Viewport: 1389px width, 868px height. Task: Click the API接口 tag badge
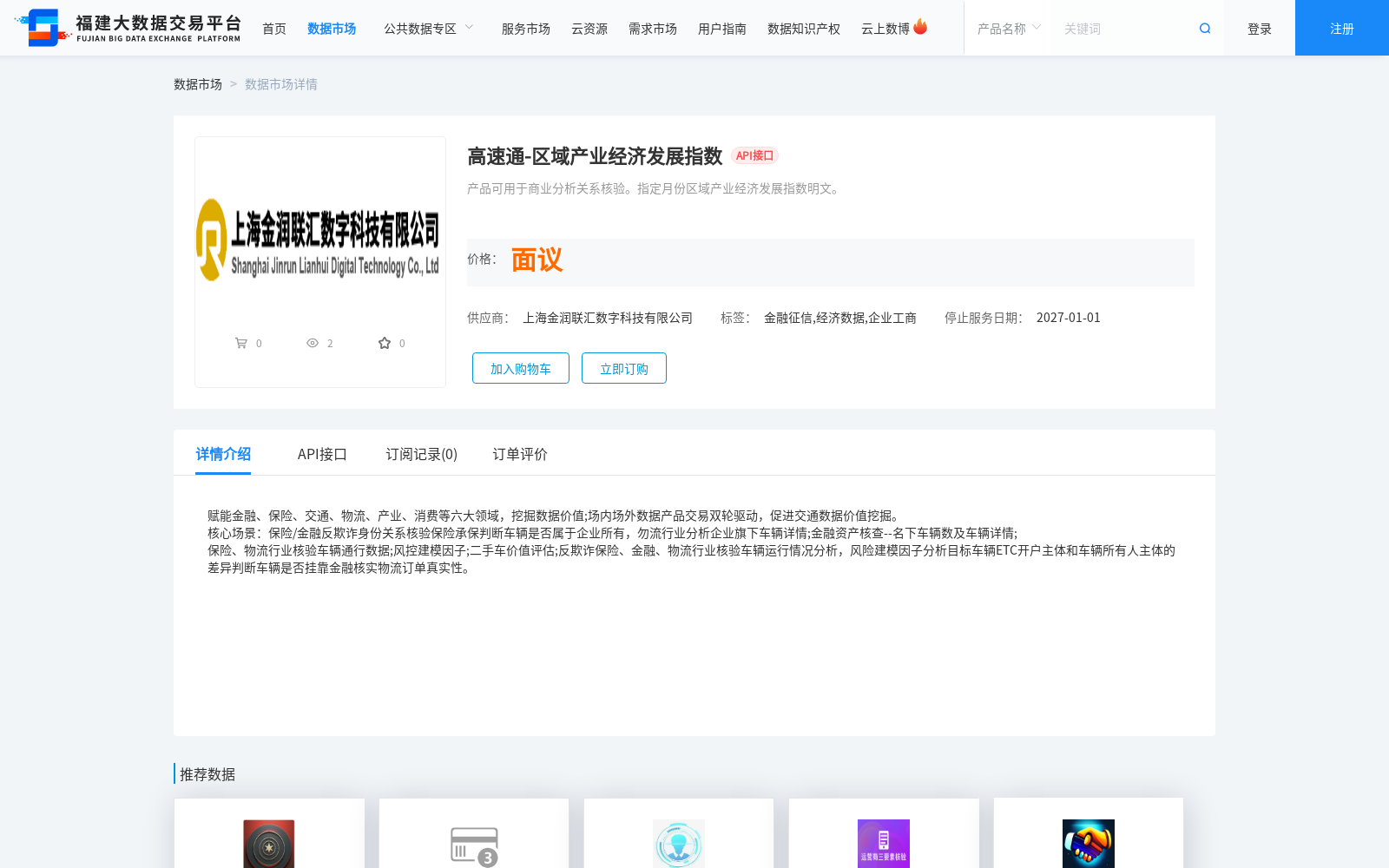(x=754, y=155)
